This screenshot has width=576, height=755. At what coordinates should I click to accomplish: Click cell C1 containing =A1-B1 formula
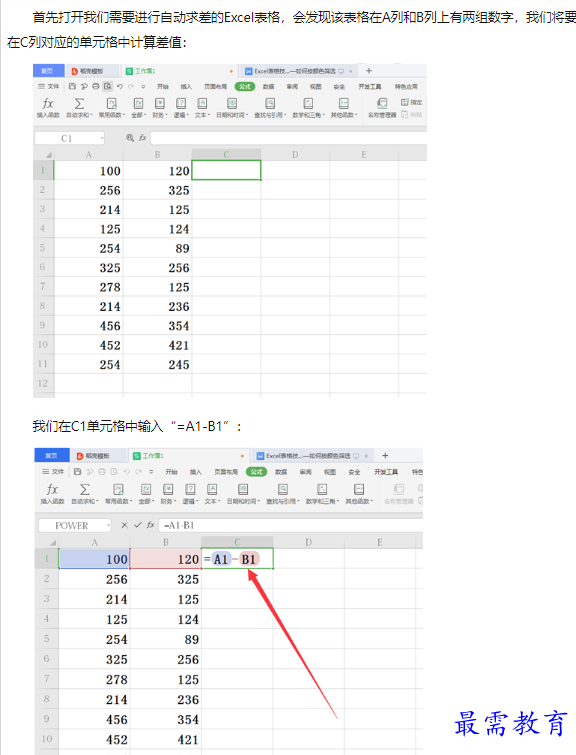pyautogui.click(x=237, y=559)
